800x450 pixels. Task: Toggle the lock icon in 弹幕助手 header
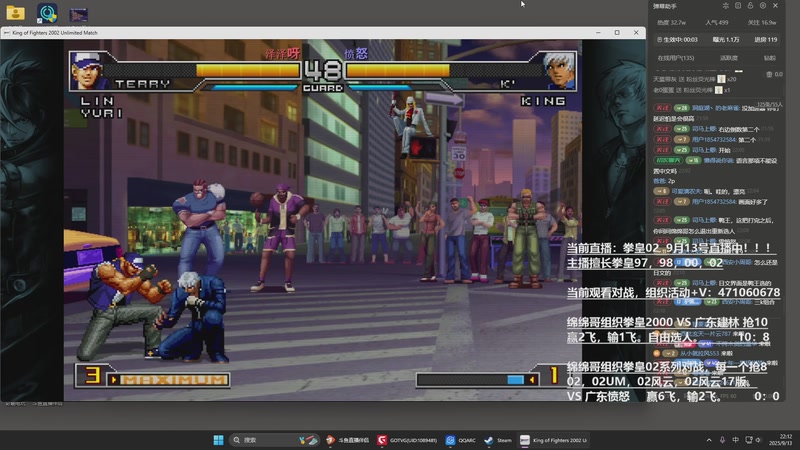[x=750, y=6]
